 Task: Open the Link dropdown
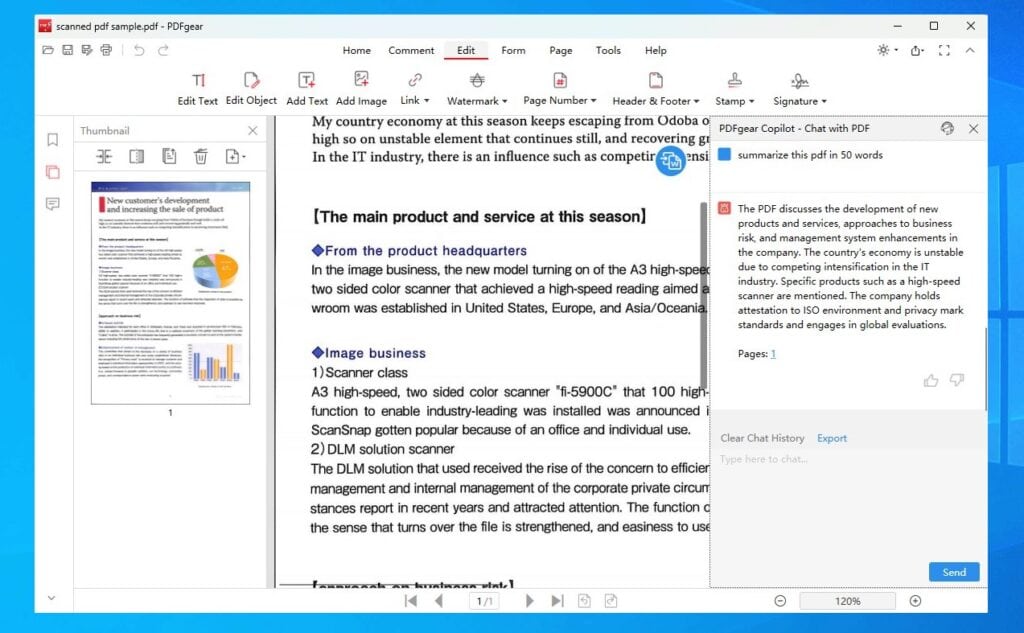pyautogui.click(x=415, y=89)
